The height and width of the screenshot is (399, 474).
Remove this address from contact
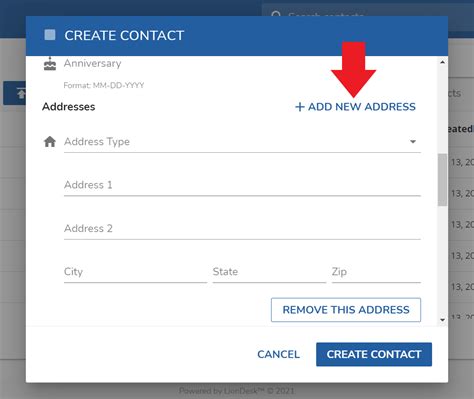tap(346, 310)
